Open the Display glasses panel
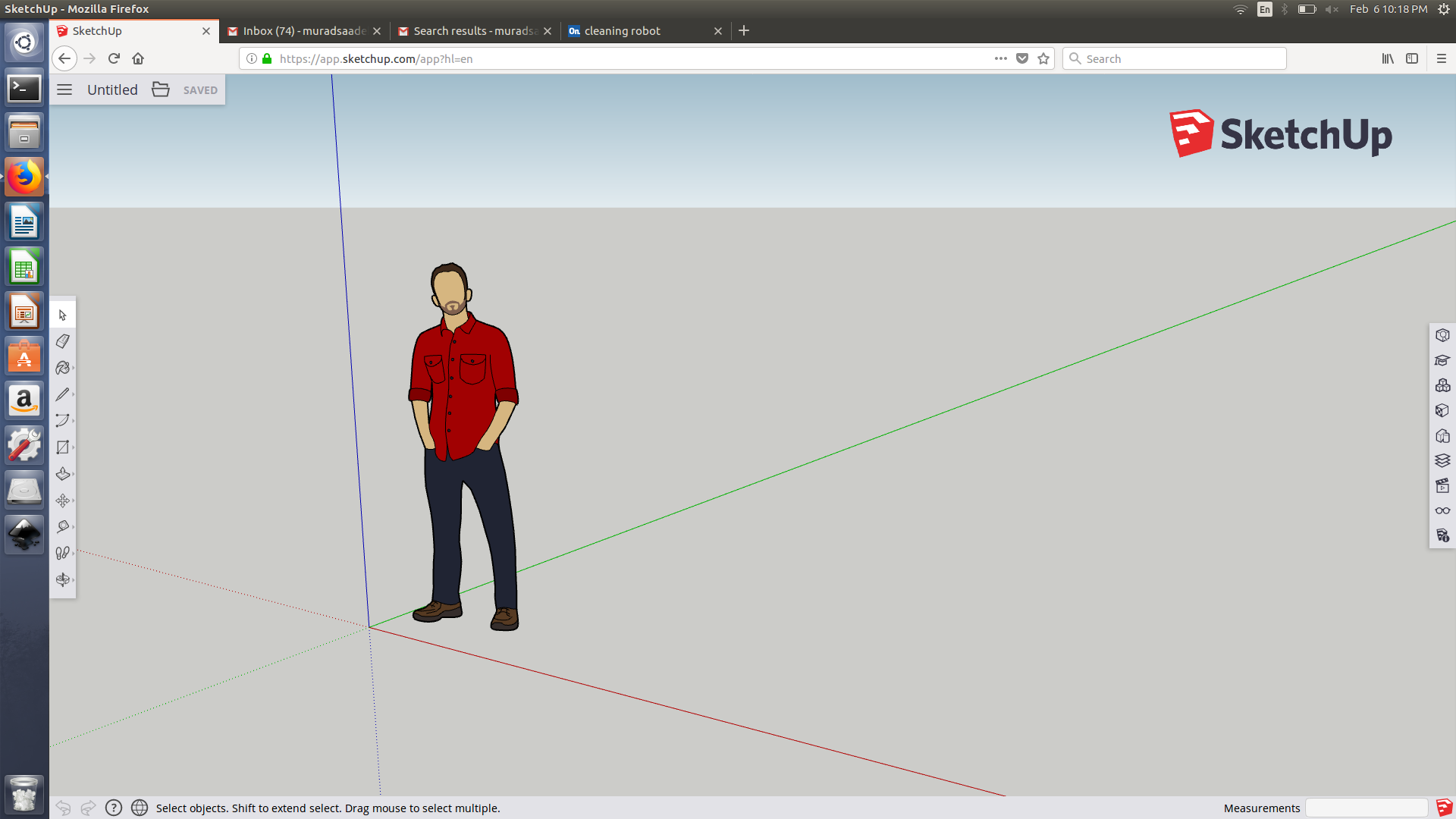 (1442, 510)
